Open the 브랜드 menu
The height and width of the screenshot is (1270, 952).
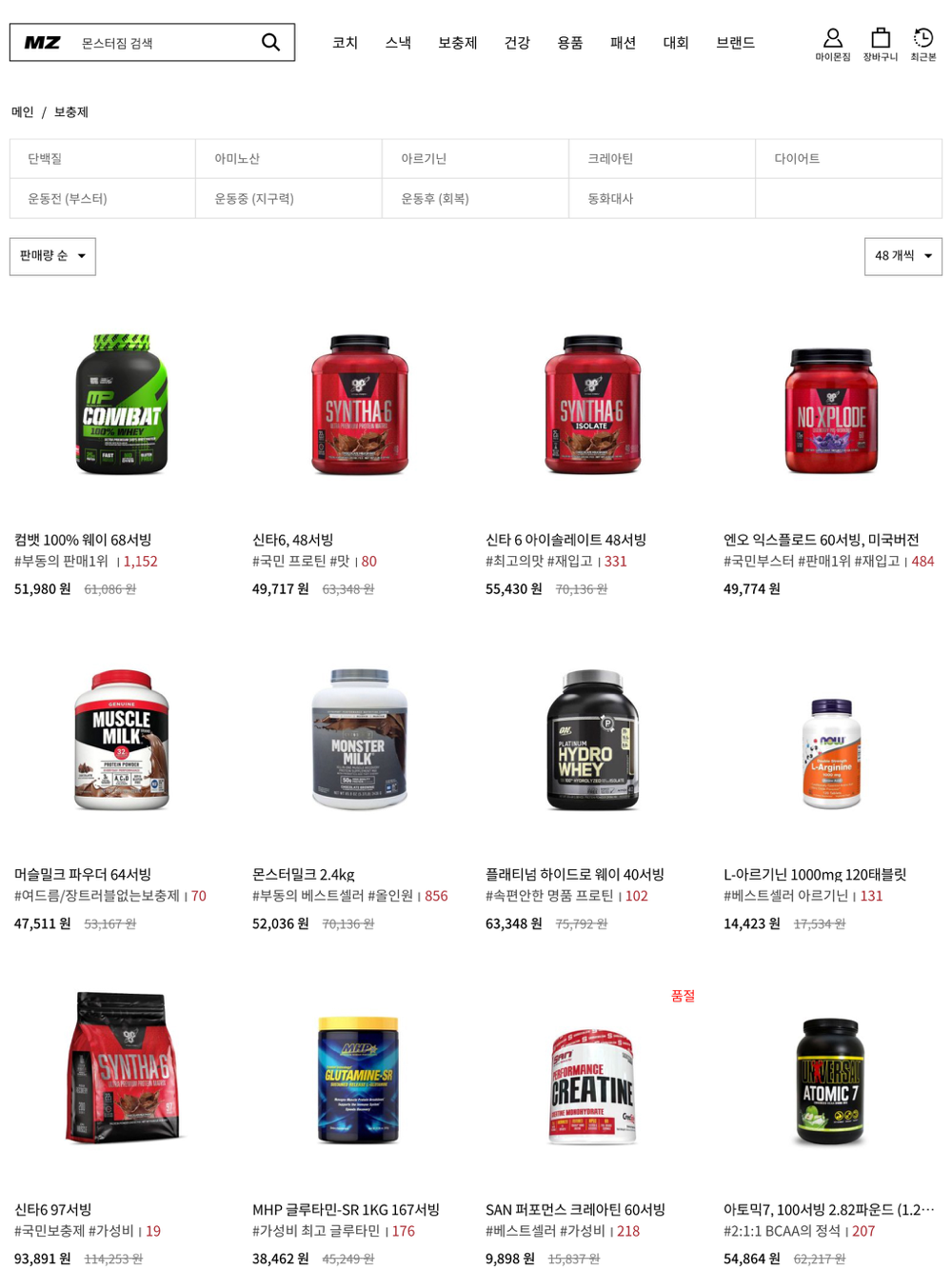[x=735, y=43]
